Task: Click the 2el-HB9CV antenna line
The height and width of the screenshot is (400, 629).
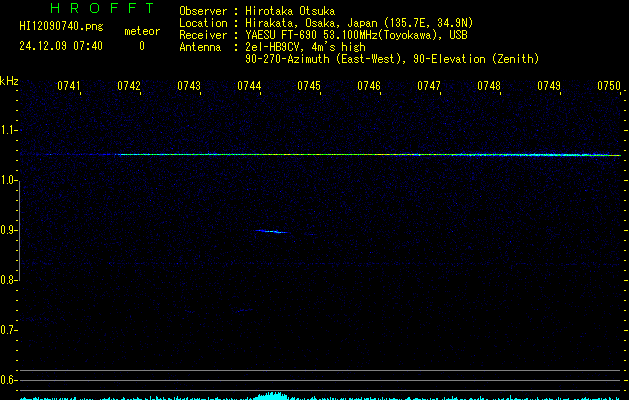Action: pos(305,47)
